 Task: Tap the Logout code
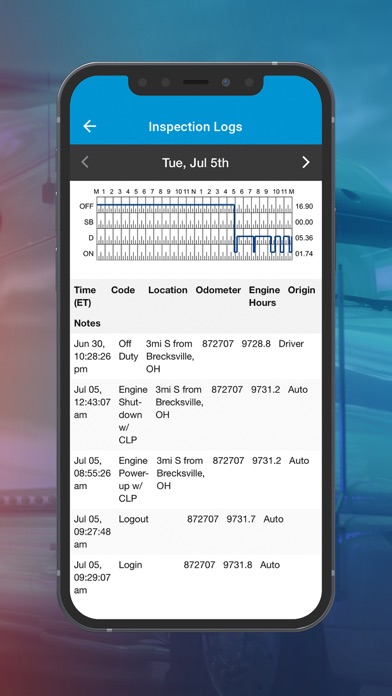click(x=133, y=519)
